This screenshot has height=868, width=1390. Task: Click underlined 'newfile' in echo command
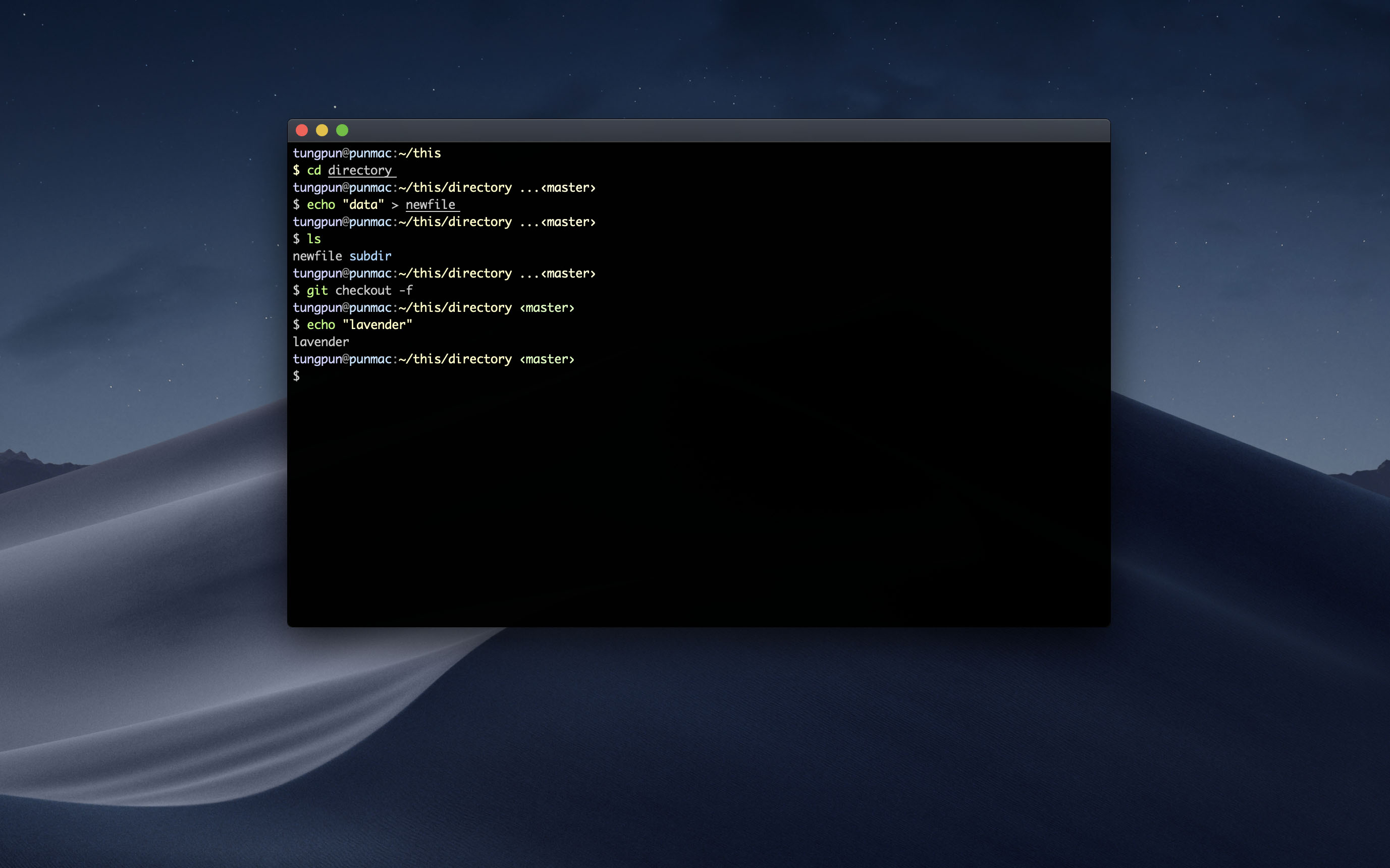(430, 205)
